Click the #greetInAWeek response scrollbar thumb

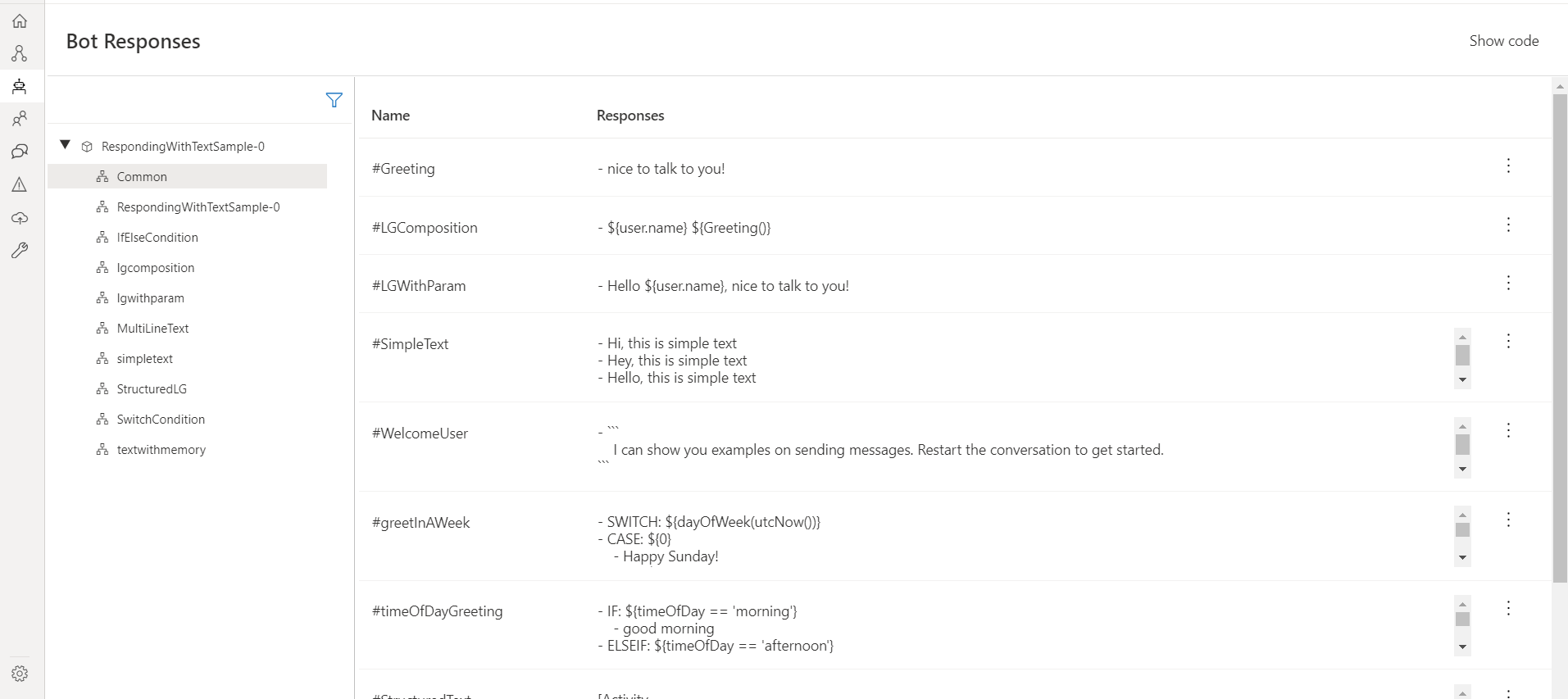1462,530
